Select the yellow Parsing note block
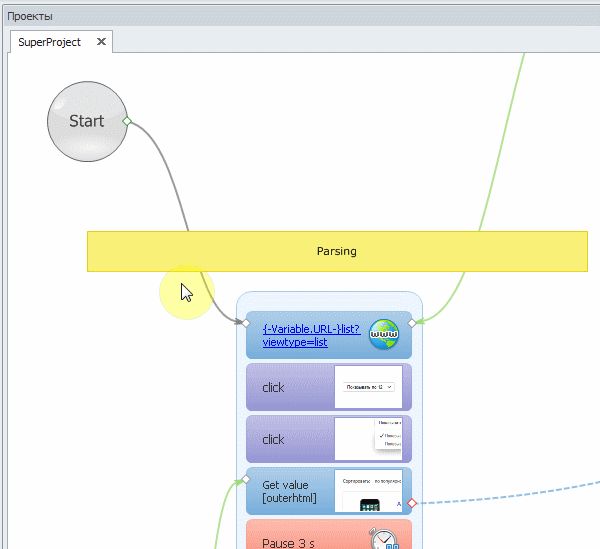The width and height of the screenshot is (600, 549). [x=337, y=251]
